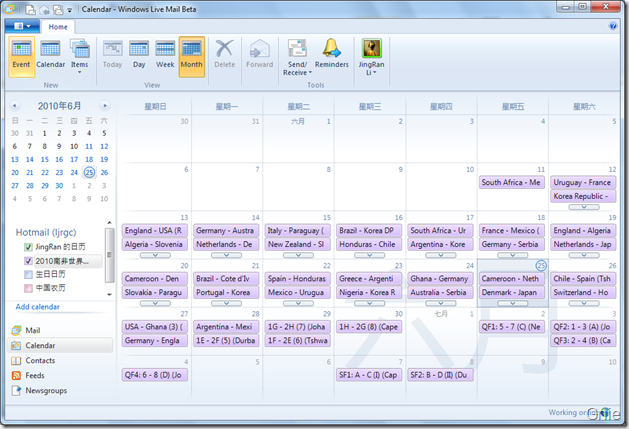Image resolution: width=629 pixels, height=429 pixels.
Task: Open the Brazil - Korea DP event
Action: [x=369, y=231]
